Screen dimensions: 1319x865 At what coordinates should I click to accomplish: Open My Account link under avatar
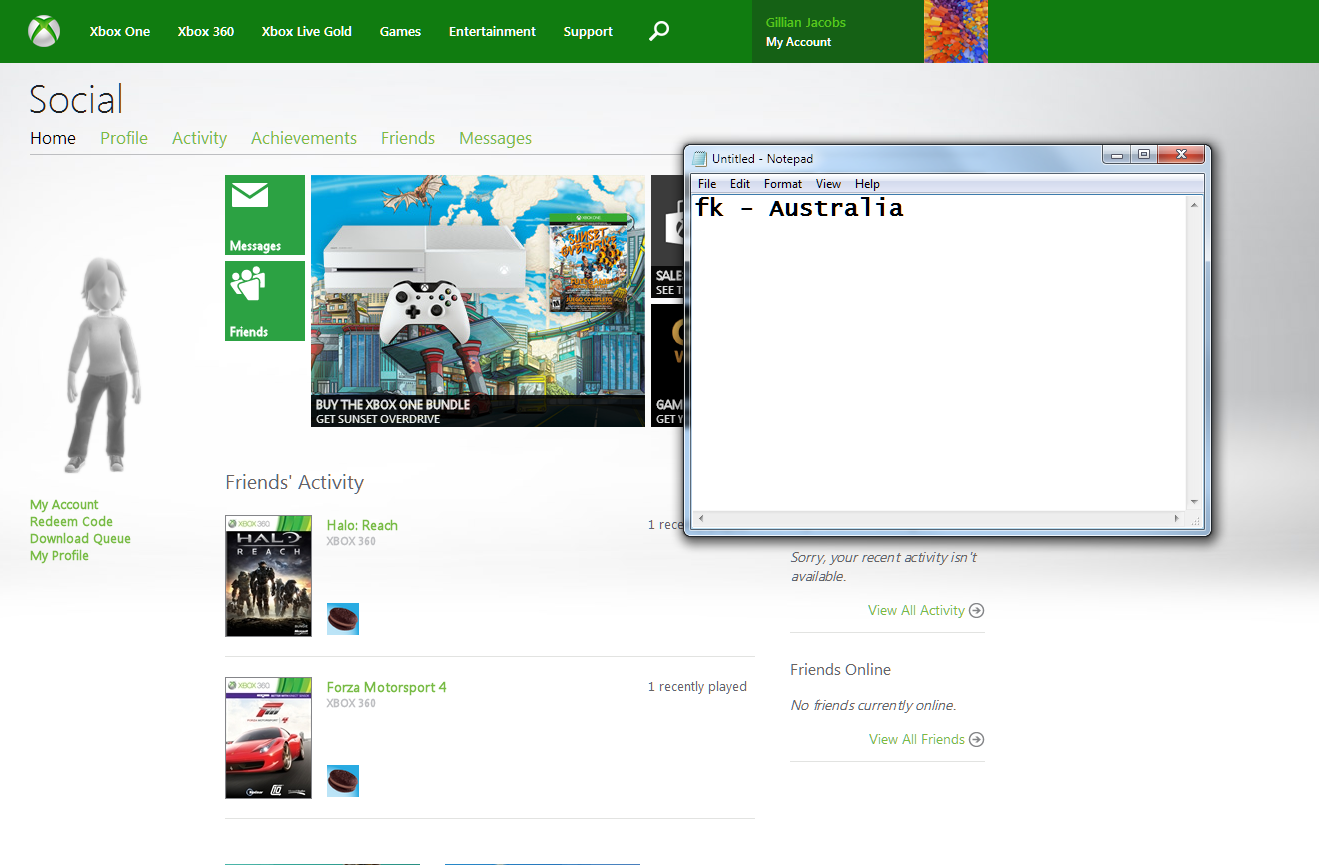point(64,505)
